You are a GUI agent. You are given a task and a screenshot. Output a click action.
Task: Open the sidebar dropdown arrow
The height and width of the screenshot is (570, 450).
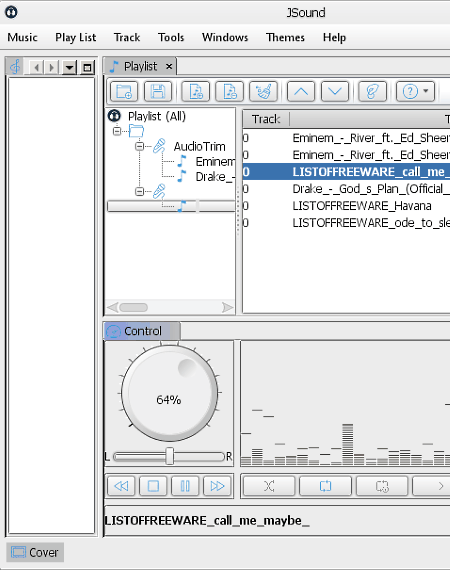69,68
